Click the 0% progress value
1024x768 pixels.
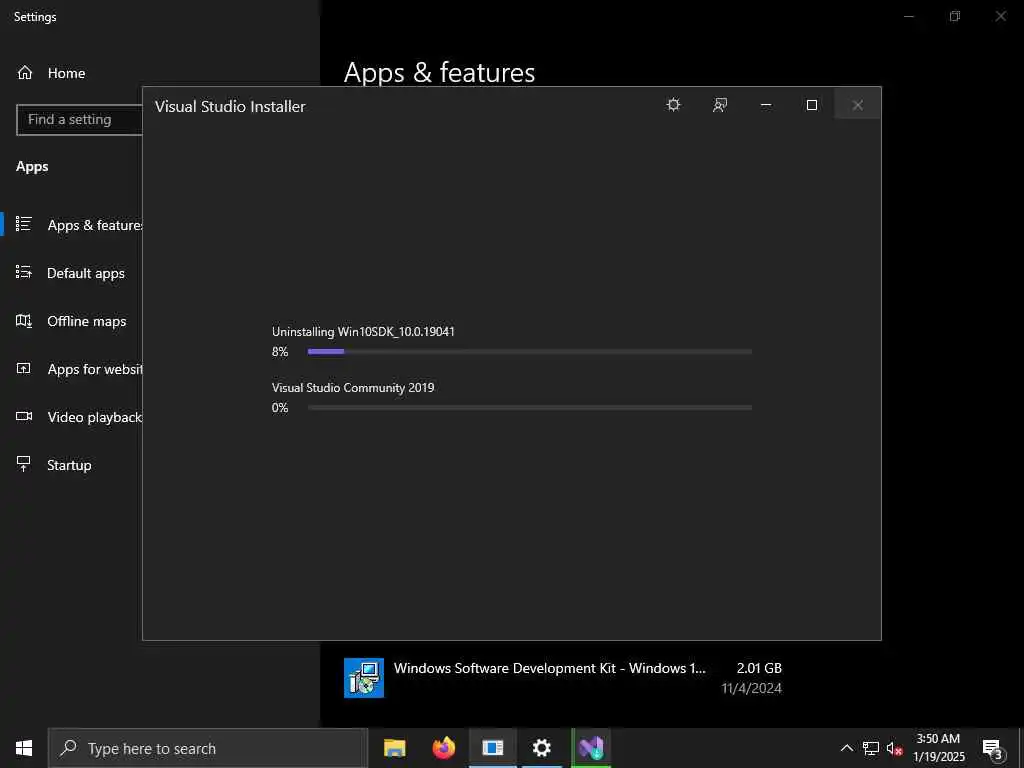[x=280, y=408]
